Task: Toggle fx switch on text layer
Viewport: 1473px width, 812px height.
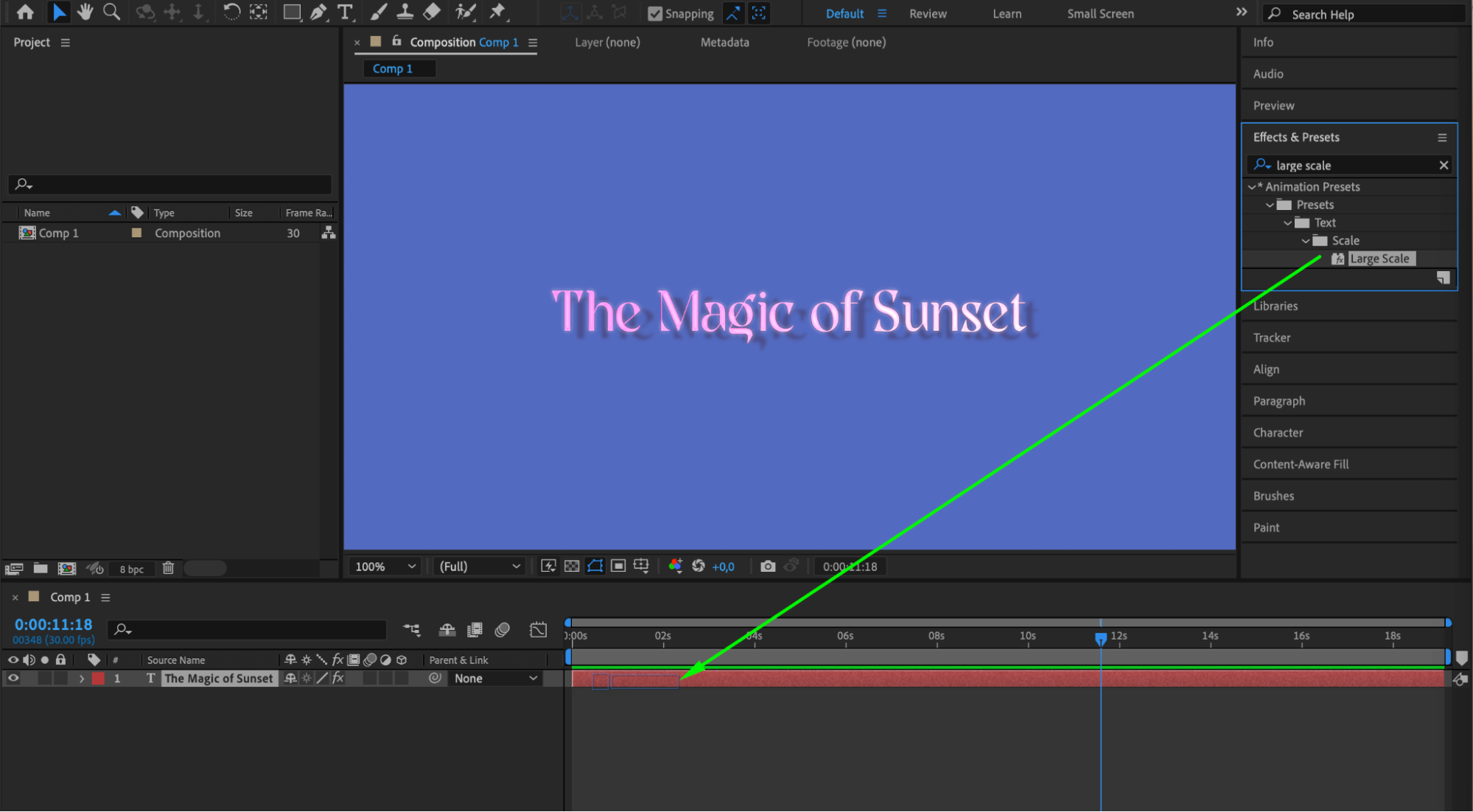Action: 338,678
